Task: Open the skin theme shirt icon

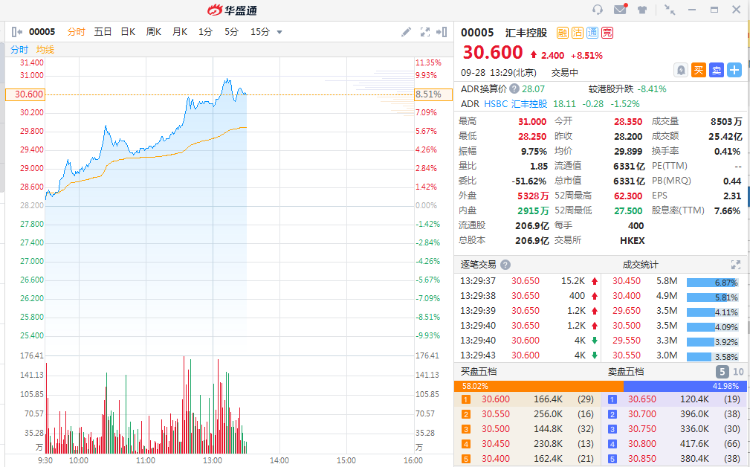Action: pyautogui.click(x=642, y=10)
